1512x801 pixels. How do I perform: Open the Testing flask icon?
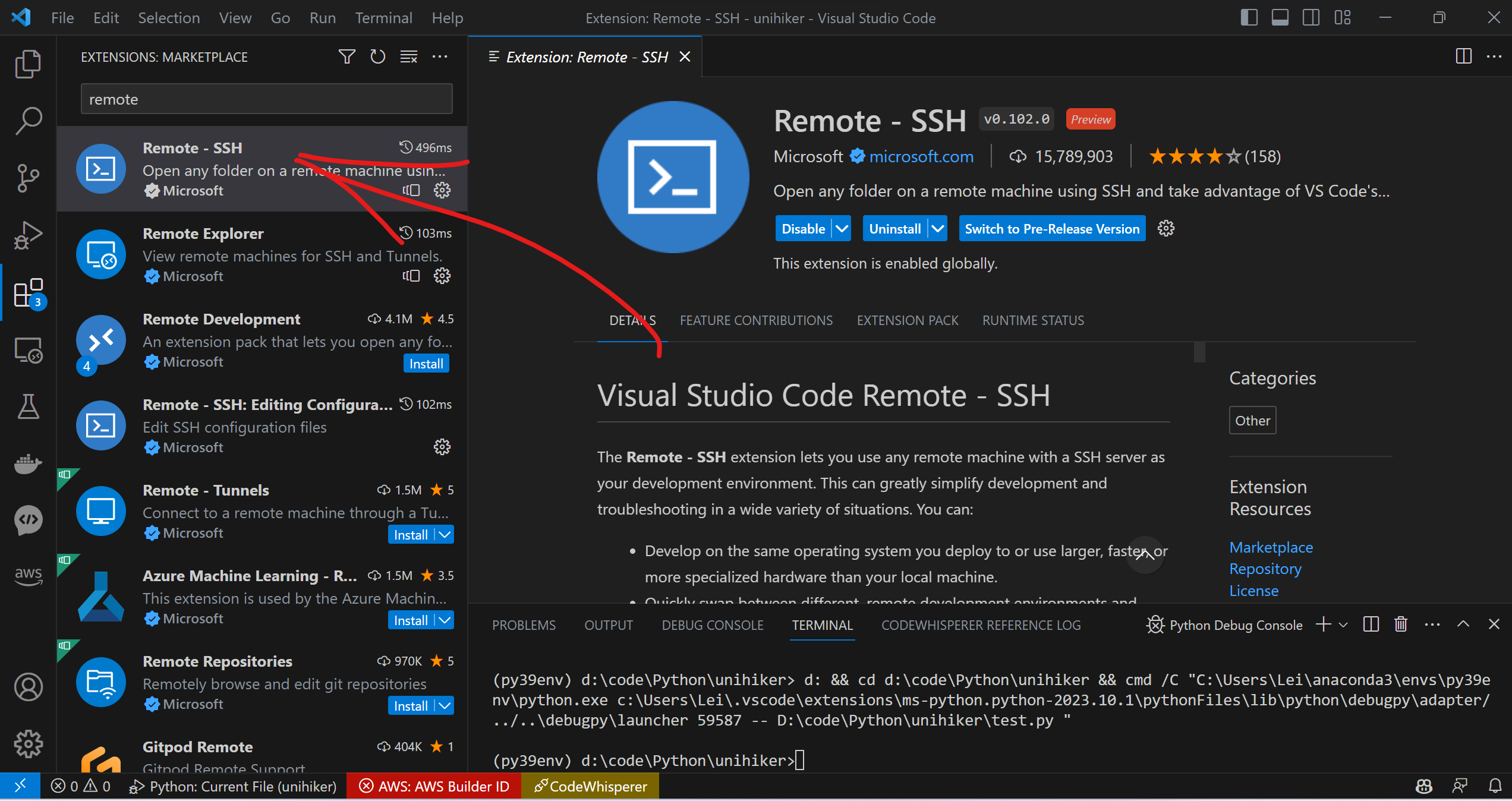(x=28, y=406)
